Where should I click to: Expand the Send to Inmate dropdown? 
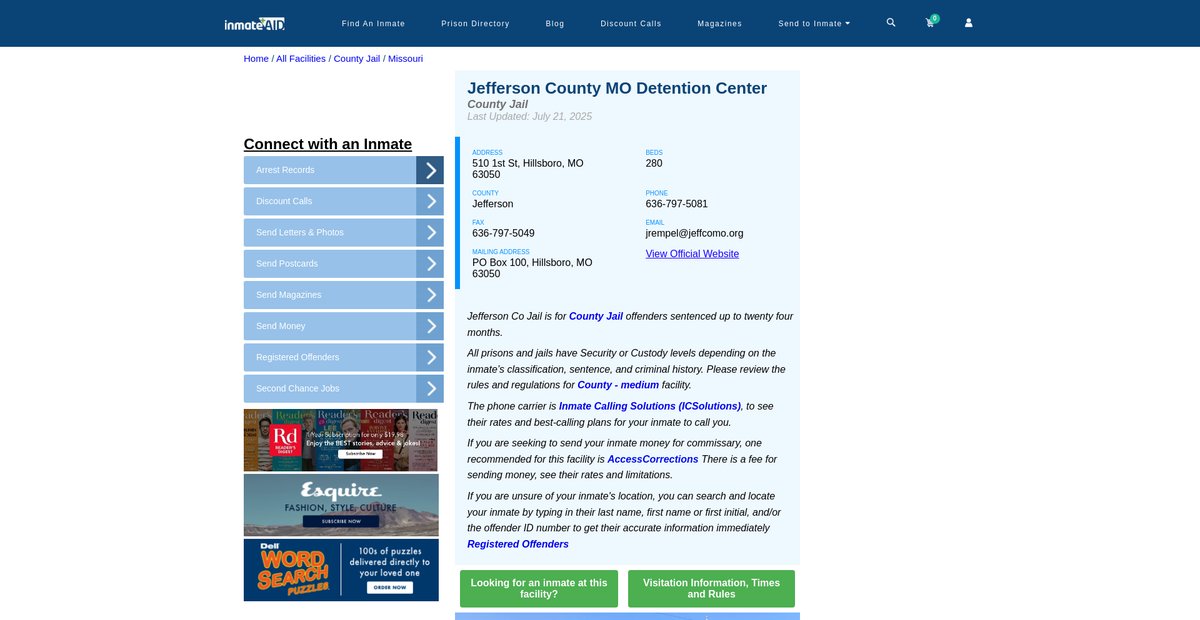pyautogui.click(x=814, y=23)
